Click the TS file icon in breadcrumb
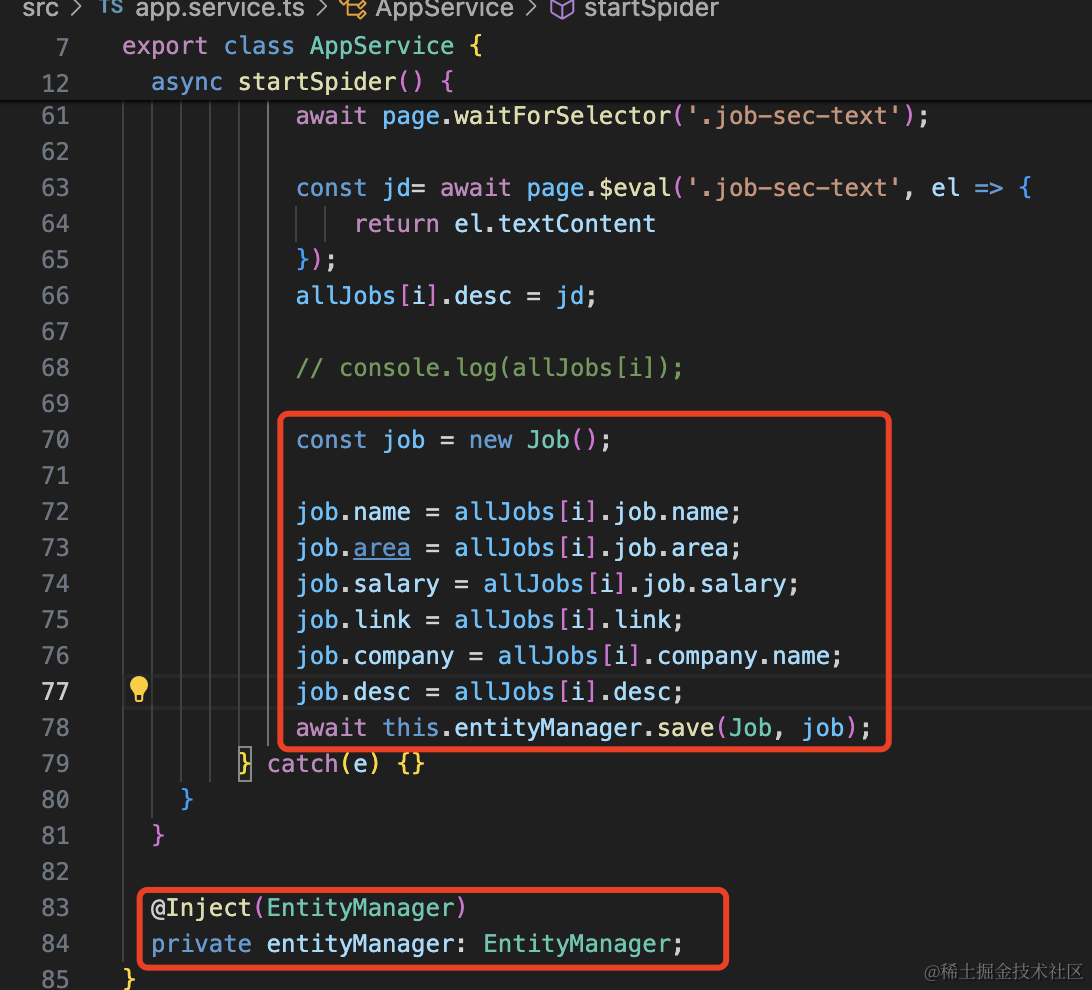The width and height of the screenshot is (1092, 990). click(x=112, y=9)
